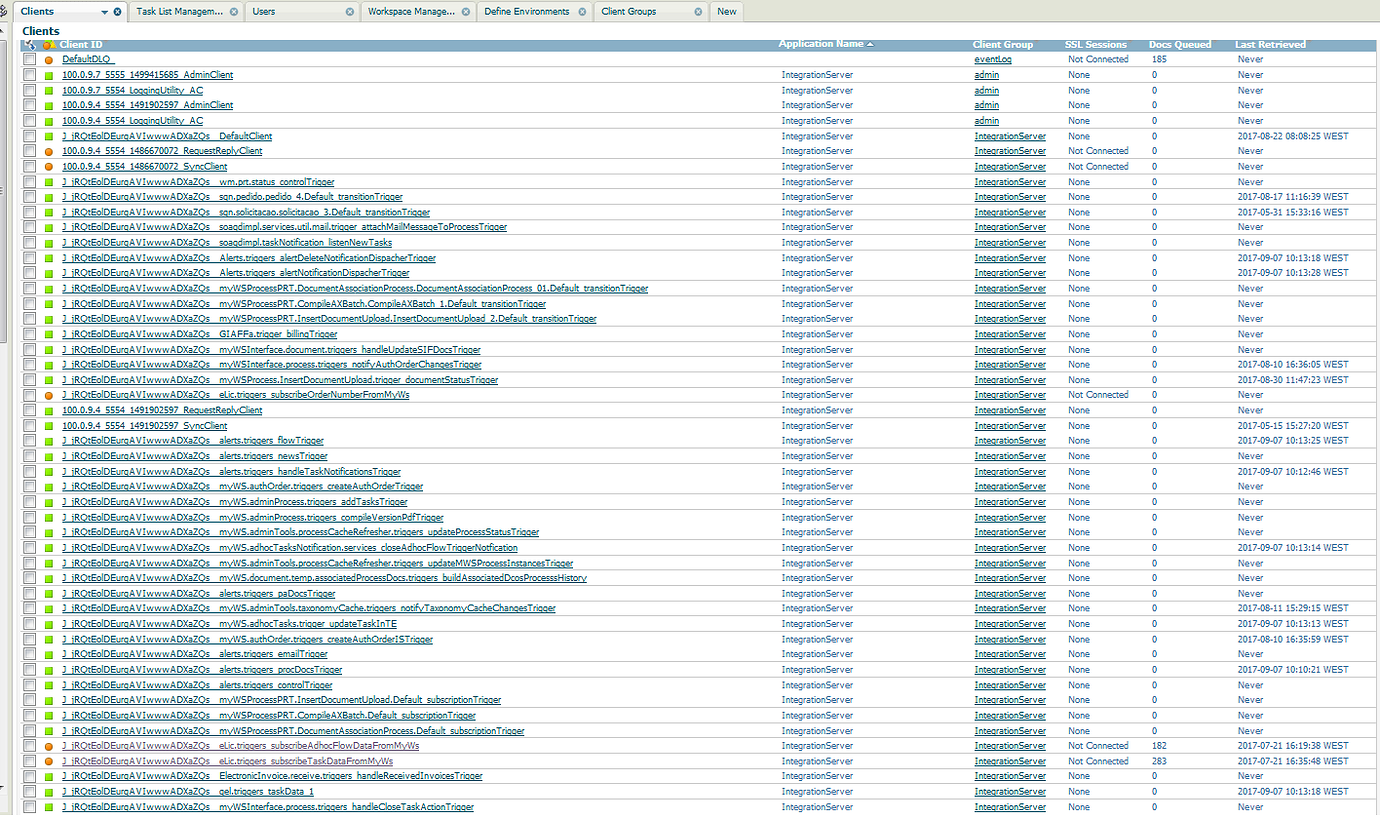Check the box for alerts.triggers_emailTrigger row
This screenshot has width=1380, height=818.
30,655
